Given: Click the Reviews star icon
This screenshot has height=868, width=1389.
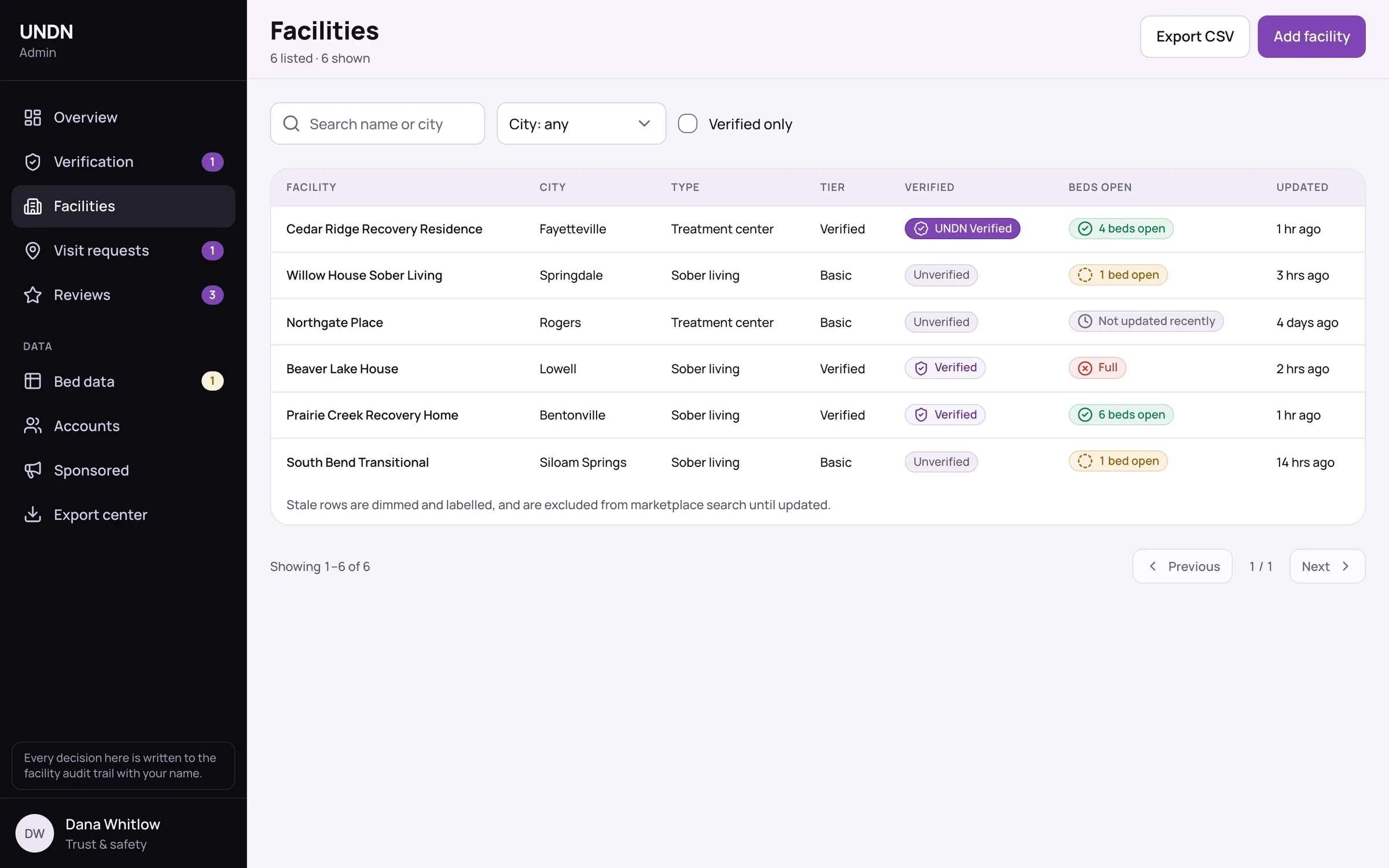Looking at the screenshot, I should [x=32, y=295].
